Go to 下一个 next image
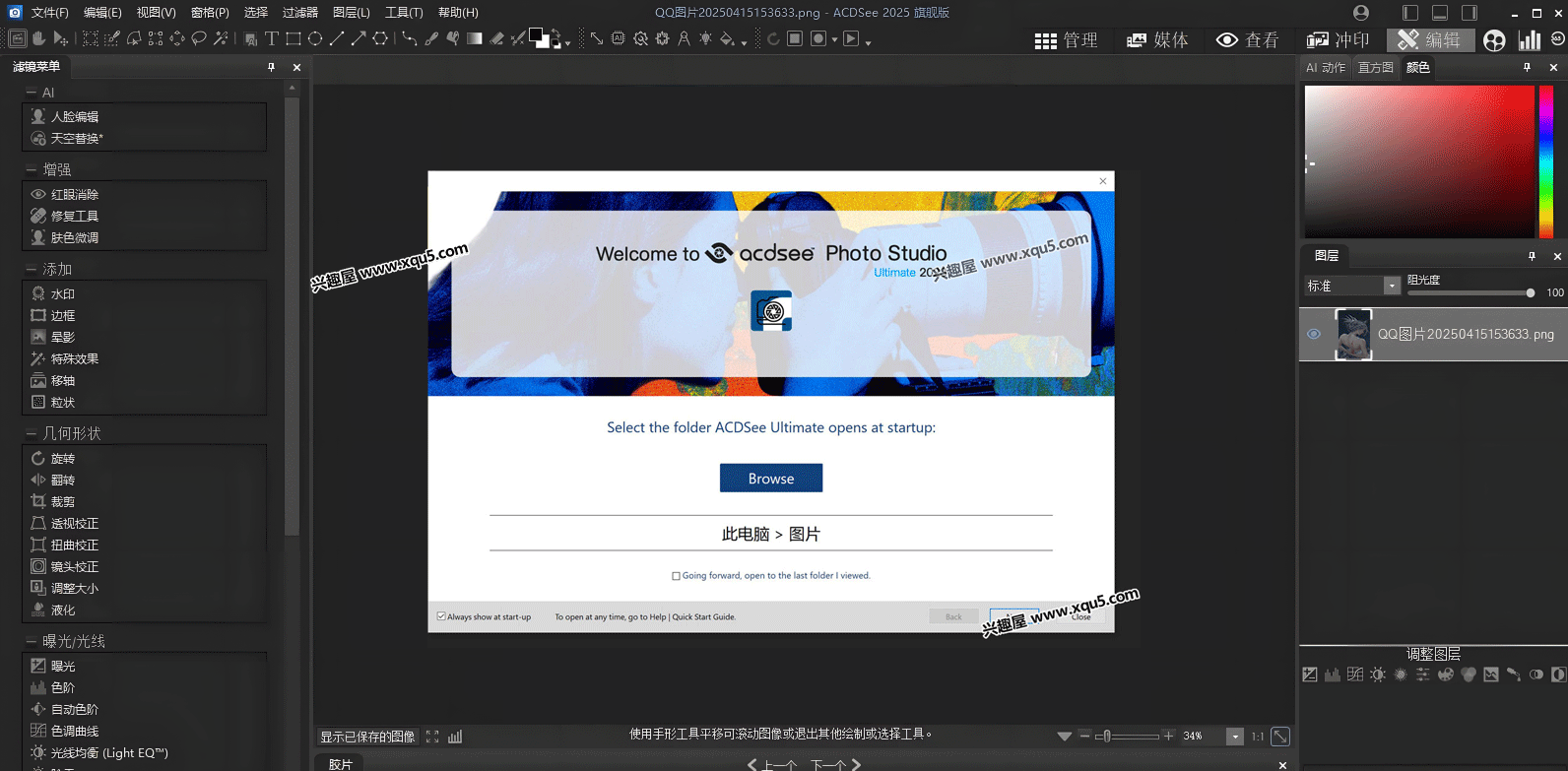This screenshot has height=771, width=1568. click(835, 764)
